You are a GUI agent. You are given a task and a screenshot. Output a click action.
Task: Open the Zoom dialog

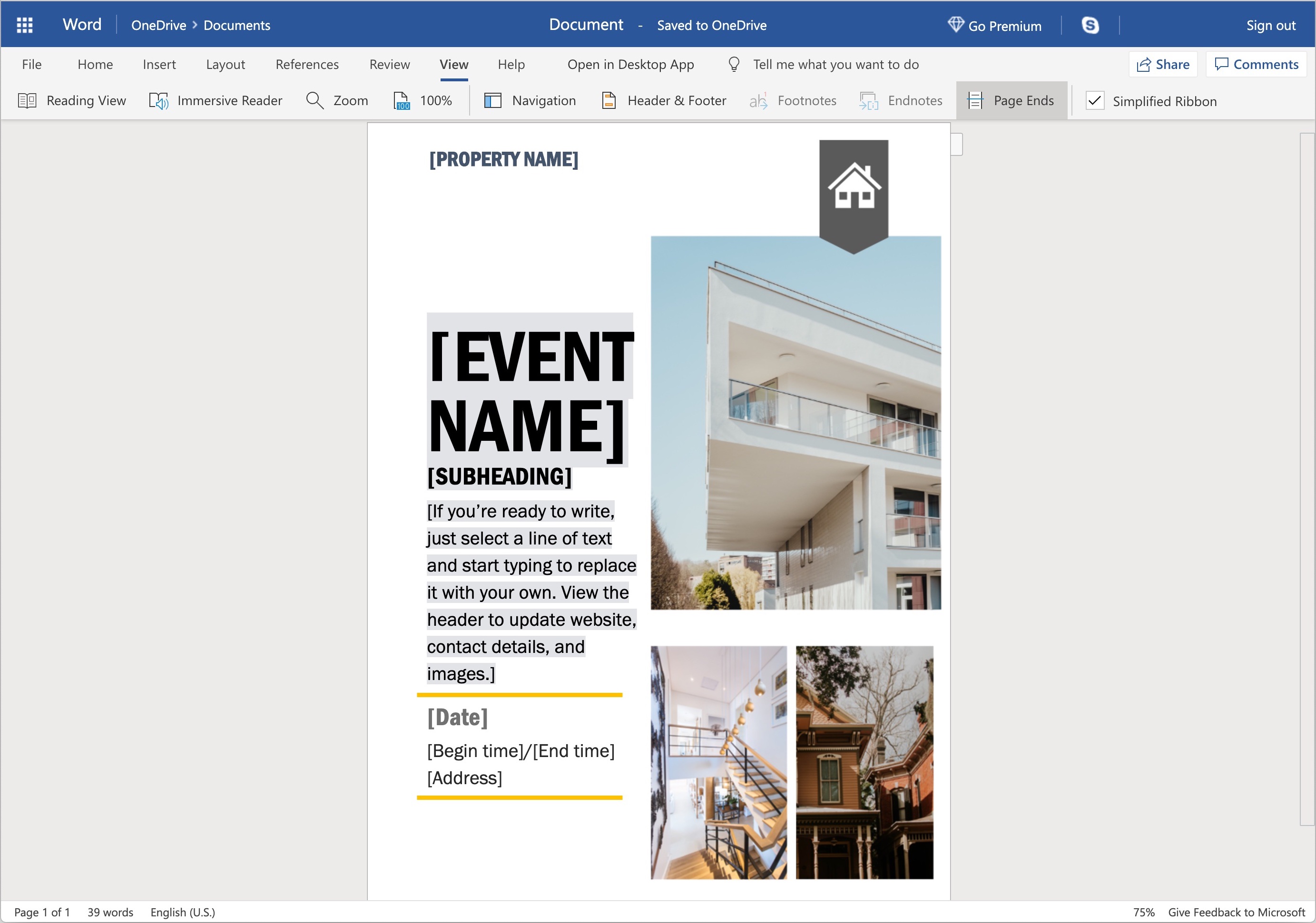337,101
